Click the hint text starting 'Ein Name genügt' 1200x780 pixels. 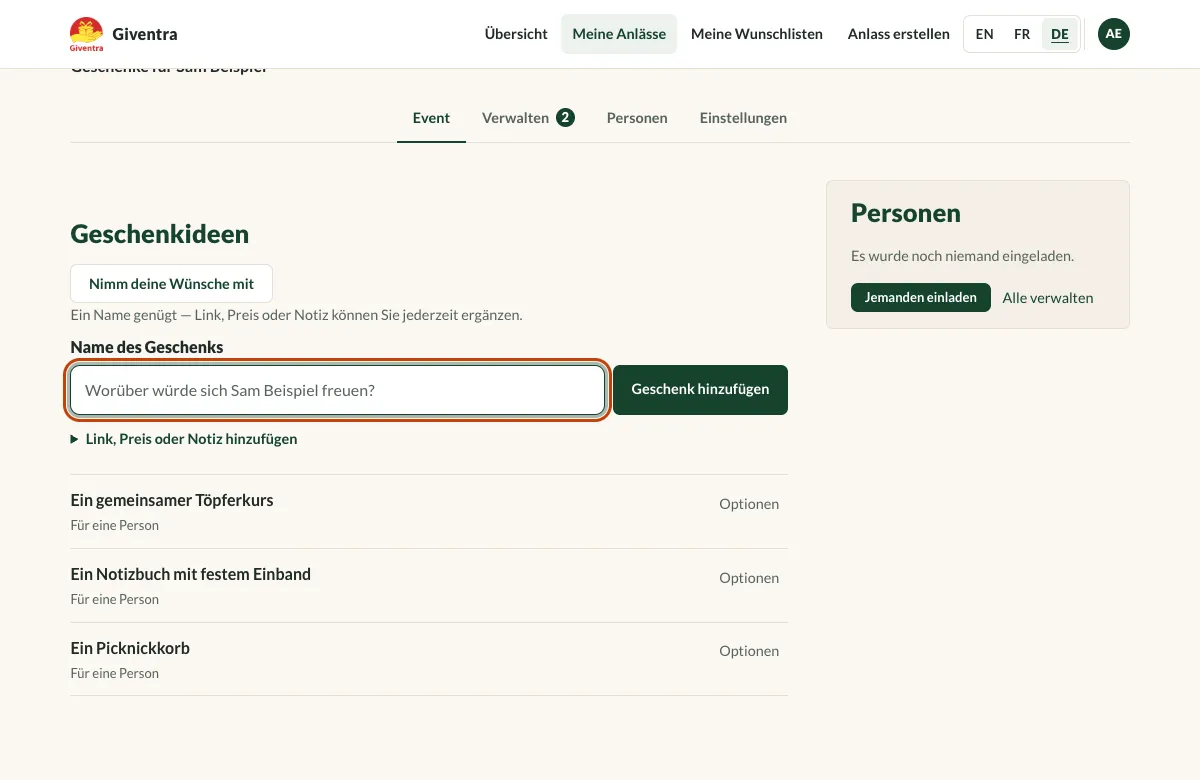pos(297,315)
